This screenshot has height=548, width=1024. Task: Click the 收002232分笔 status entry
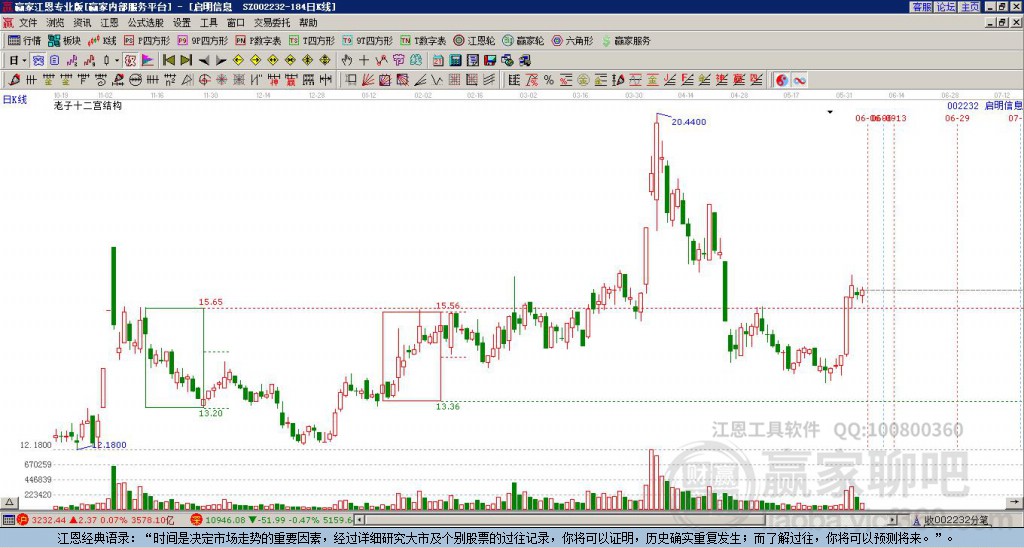(x=956, y=520)
